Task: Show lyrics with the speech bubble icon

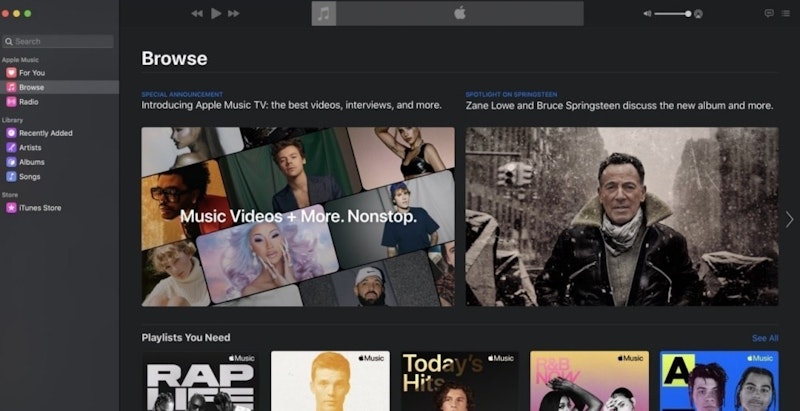Action: click(x=769, y=14)
